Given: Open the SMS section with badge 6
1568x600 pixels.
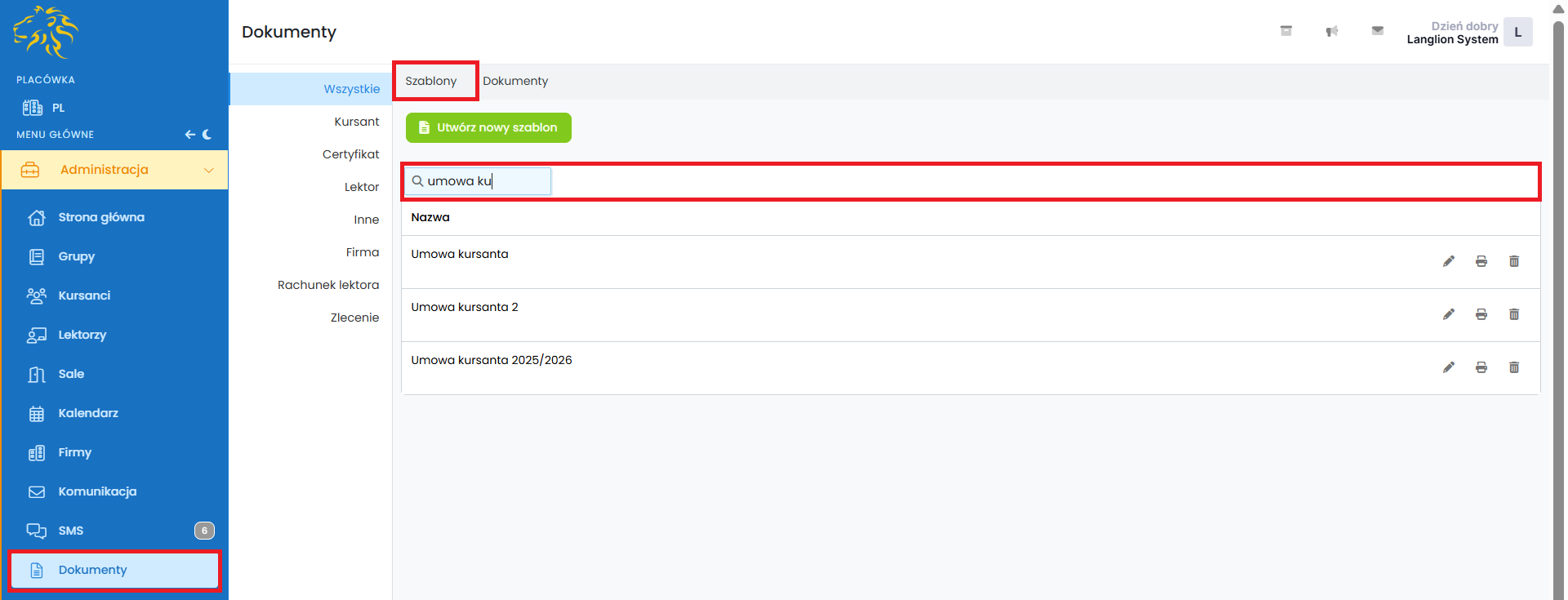Looking at the screenshot, I should (71, 531).
